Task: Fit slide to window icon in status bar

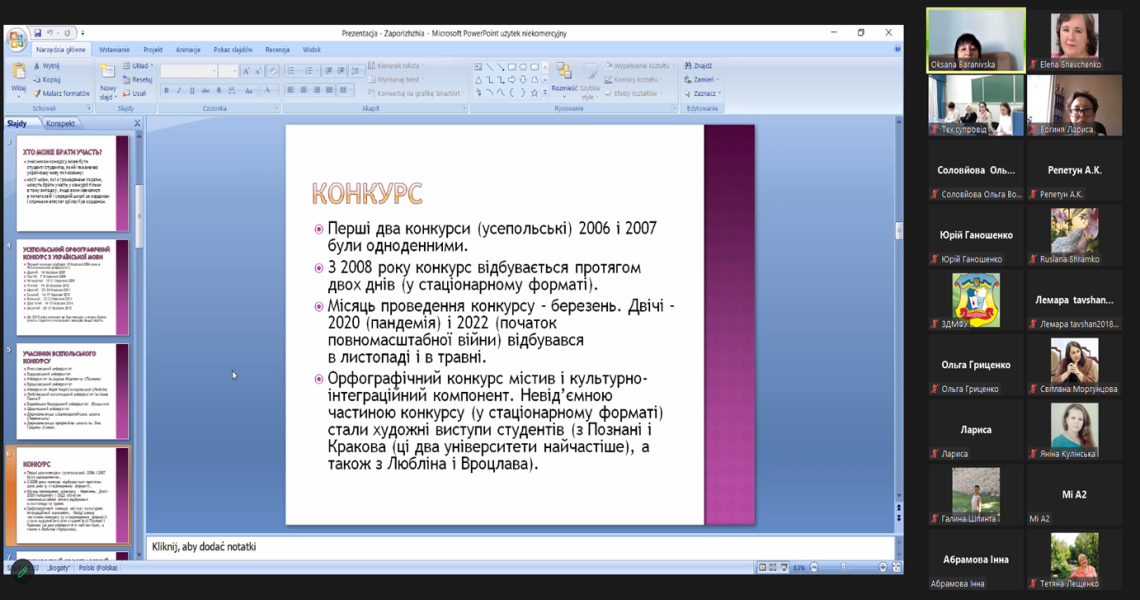Action: point(896,567)
